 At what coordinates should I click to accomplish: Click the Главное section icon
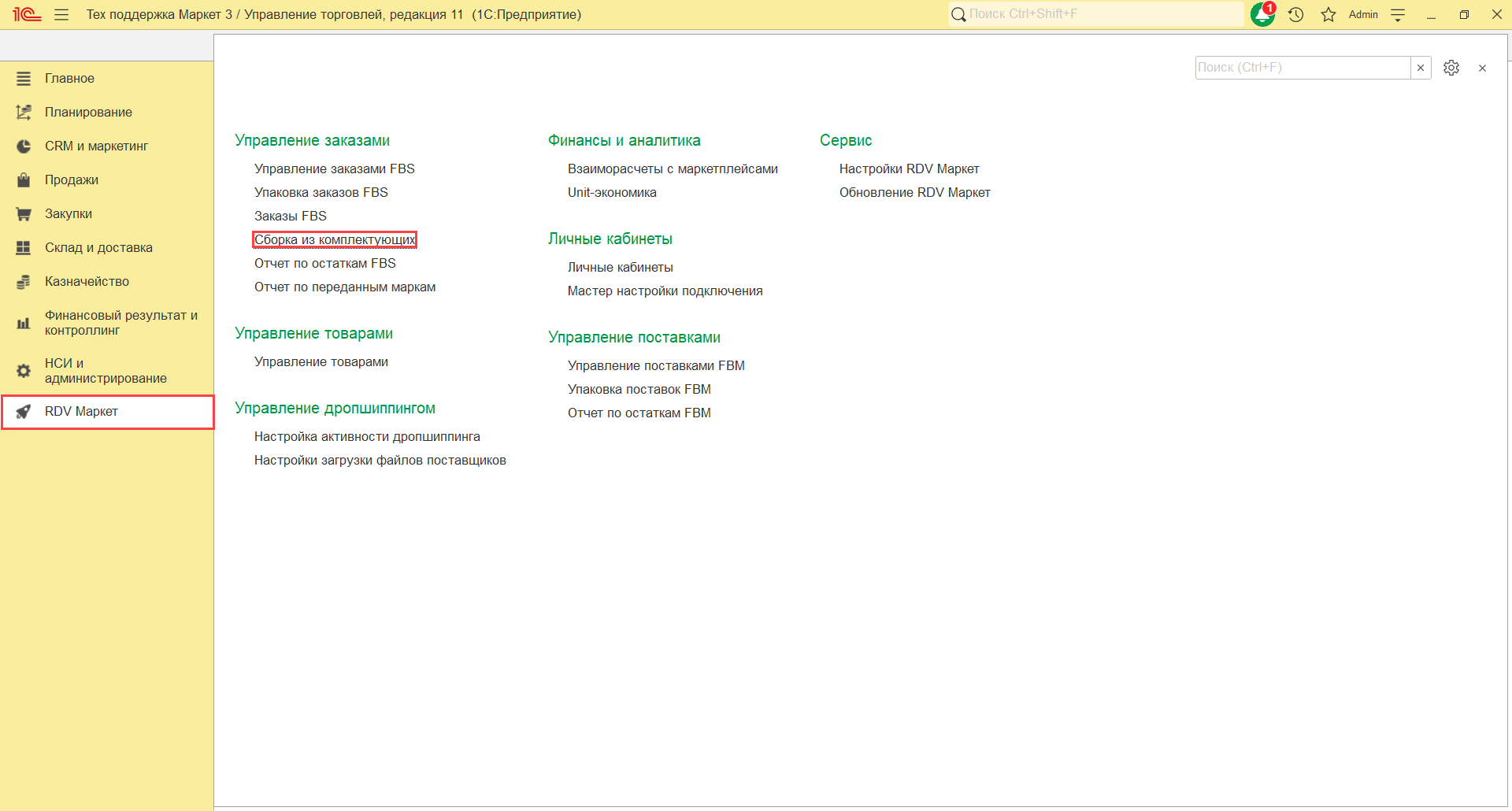24,79
